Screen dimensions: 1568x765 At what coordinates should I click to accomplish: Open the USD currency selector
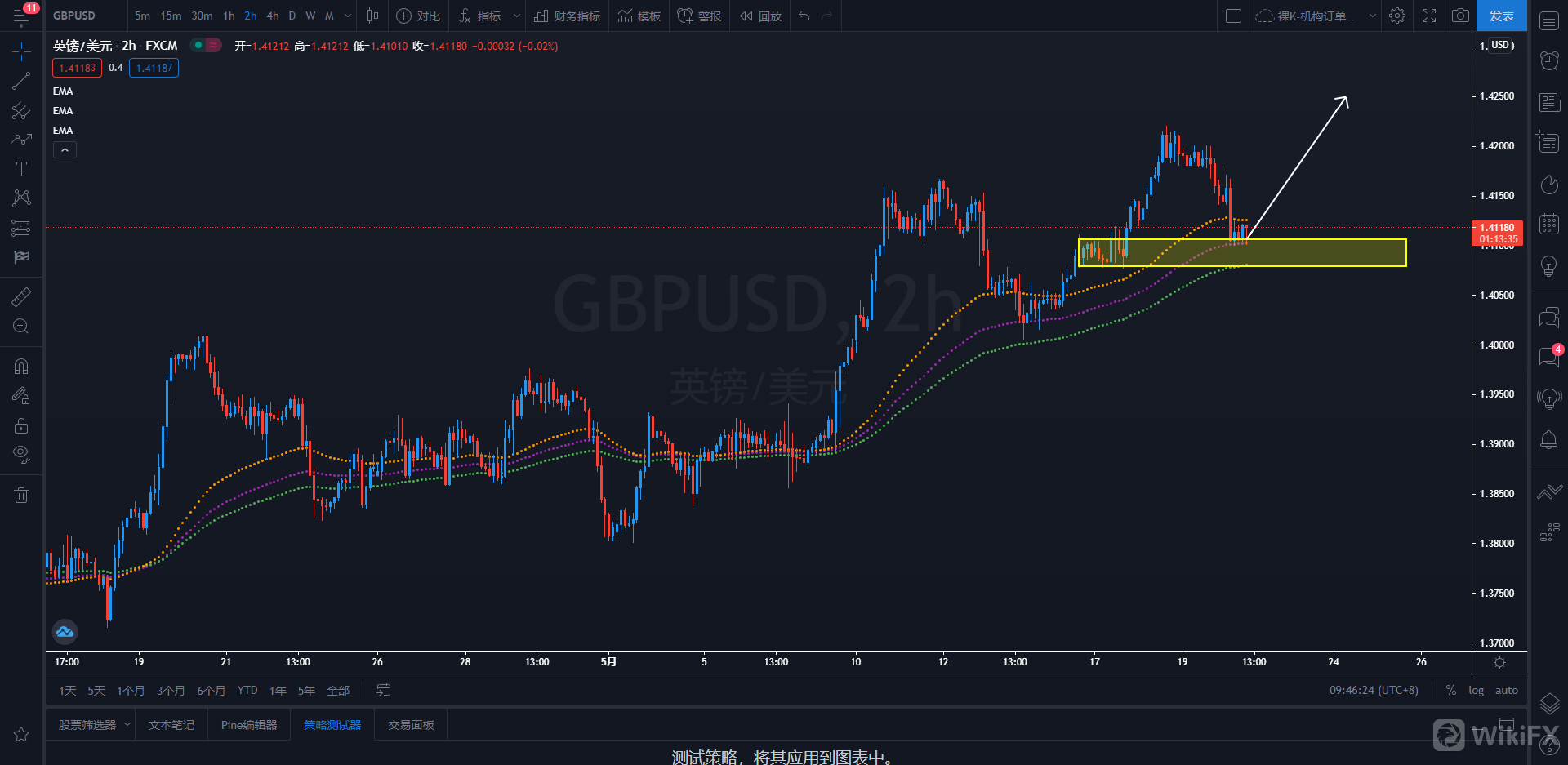pos(1501,46)
